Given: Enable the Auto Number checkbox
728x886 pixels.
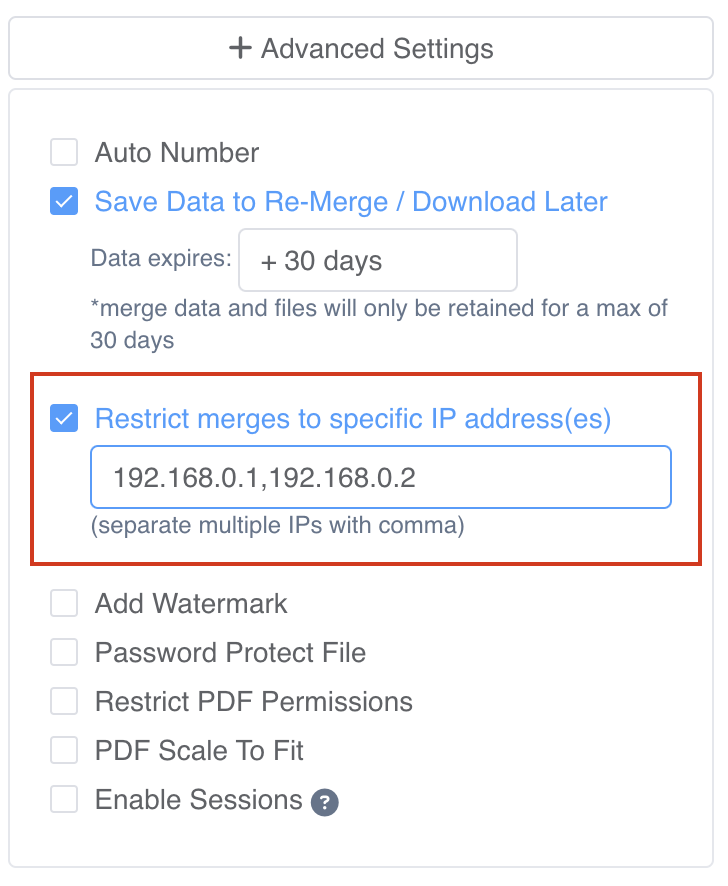Looking at the screenshot, I should [64, 152].
